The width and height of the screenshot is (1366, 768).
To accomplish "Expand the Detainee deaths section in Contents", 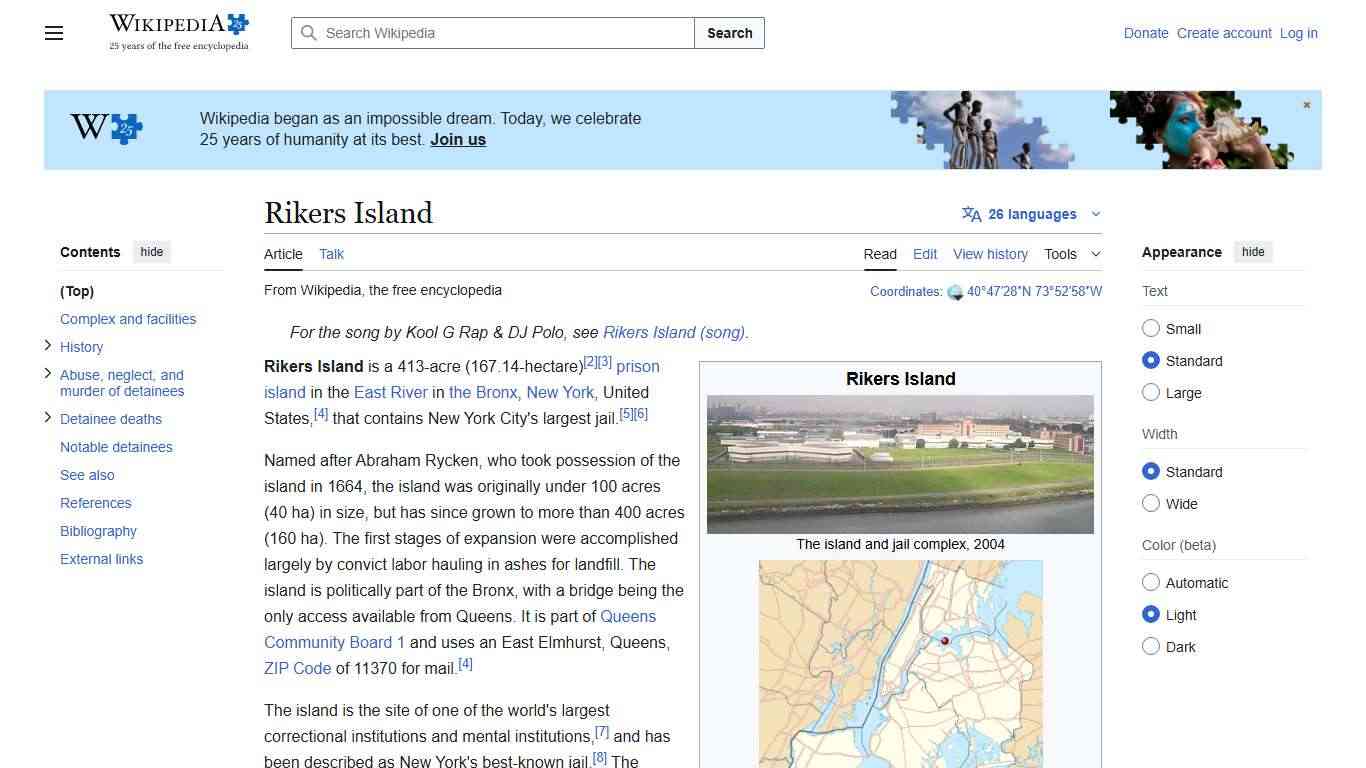I will (48, 418).
